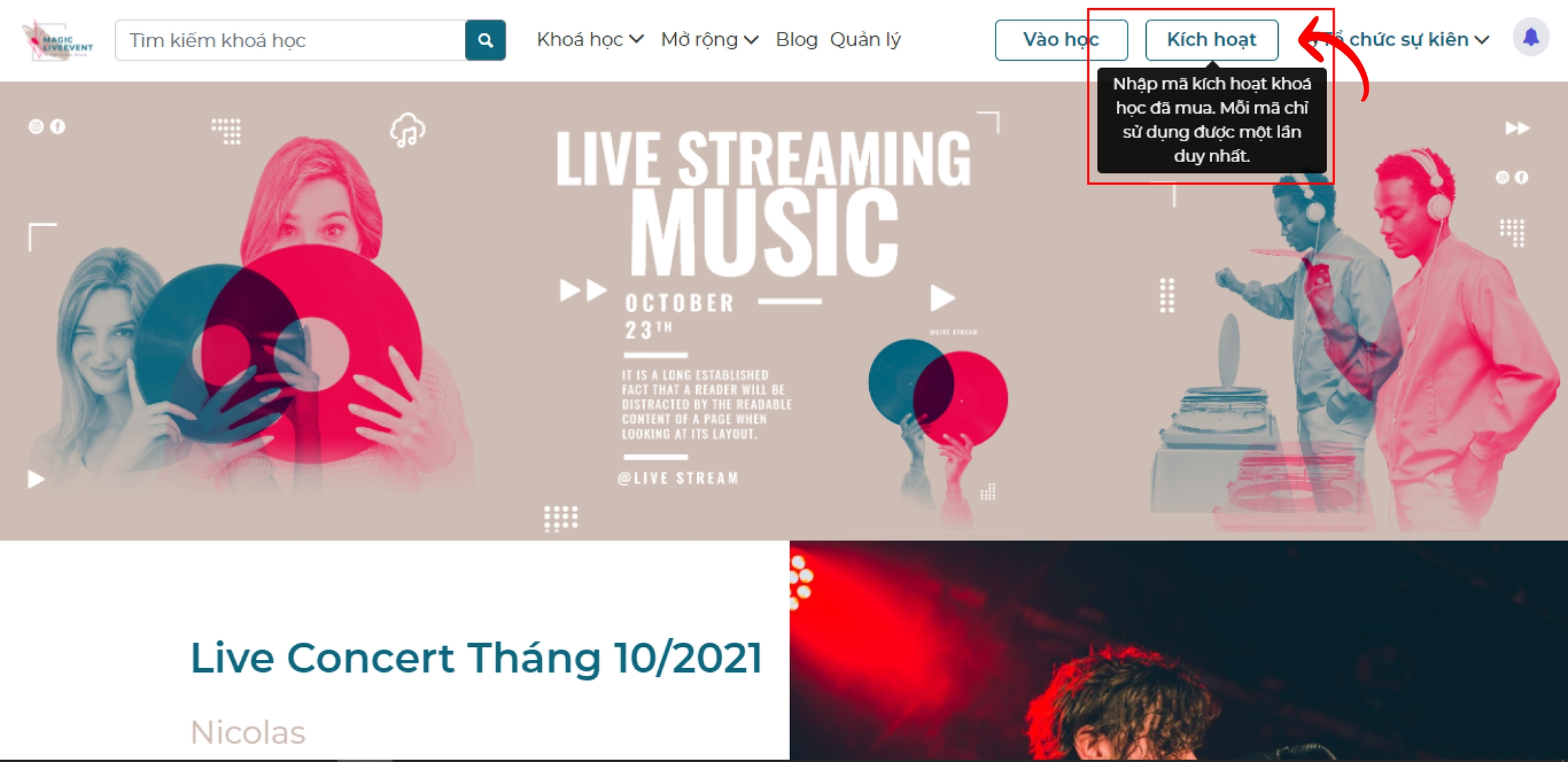
Task: Open the Blog menu item
Action: pos(796,39)
